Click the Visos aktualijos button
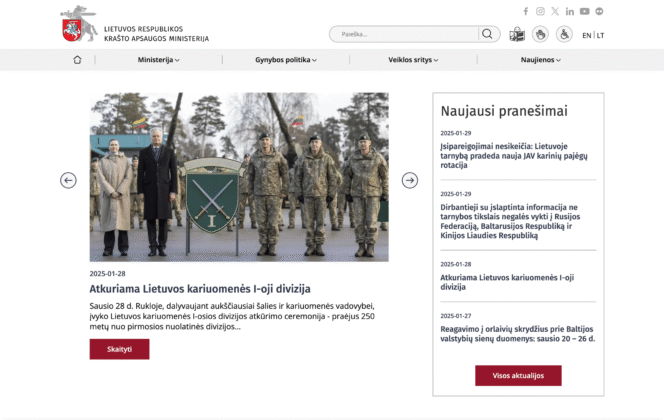The image size is (664, 420). click(518, 376)
